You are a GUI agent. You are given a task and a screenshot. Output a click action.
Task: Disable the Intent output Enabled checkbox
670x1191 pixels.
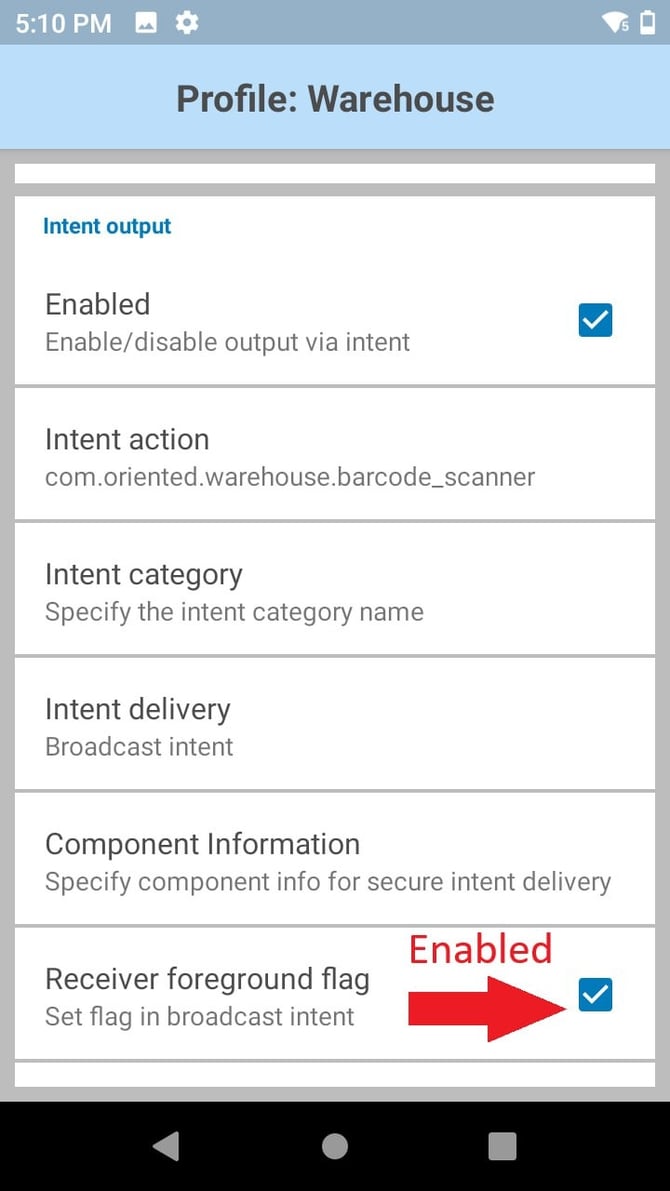coord(595,320)
